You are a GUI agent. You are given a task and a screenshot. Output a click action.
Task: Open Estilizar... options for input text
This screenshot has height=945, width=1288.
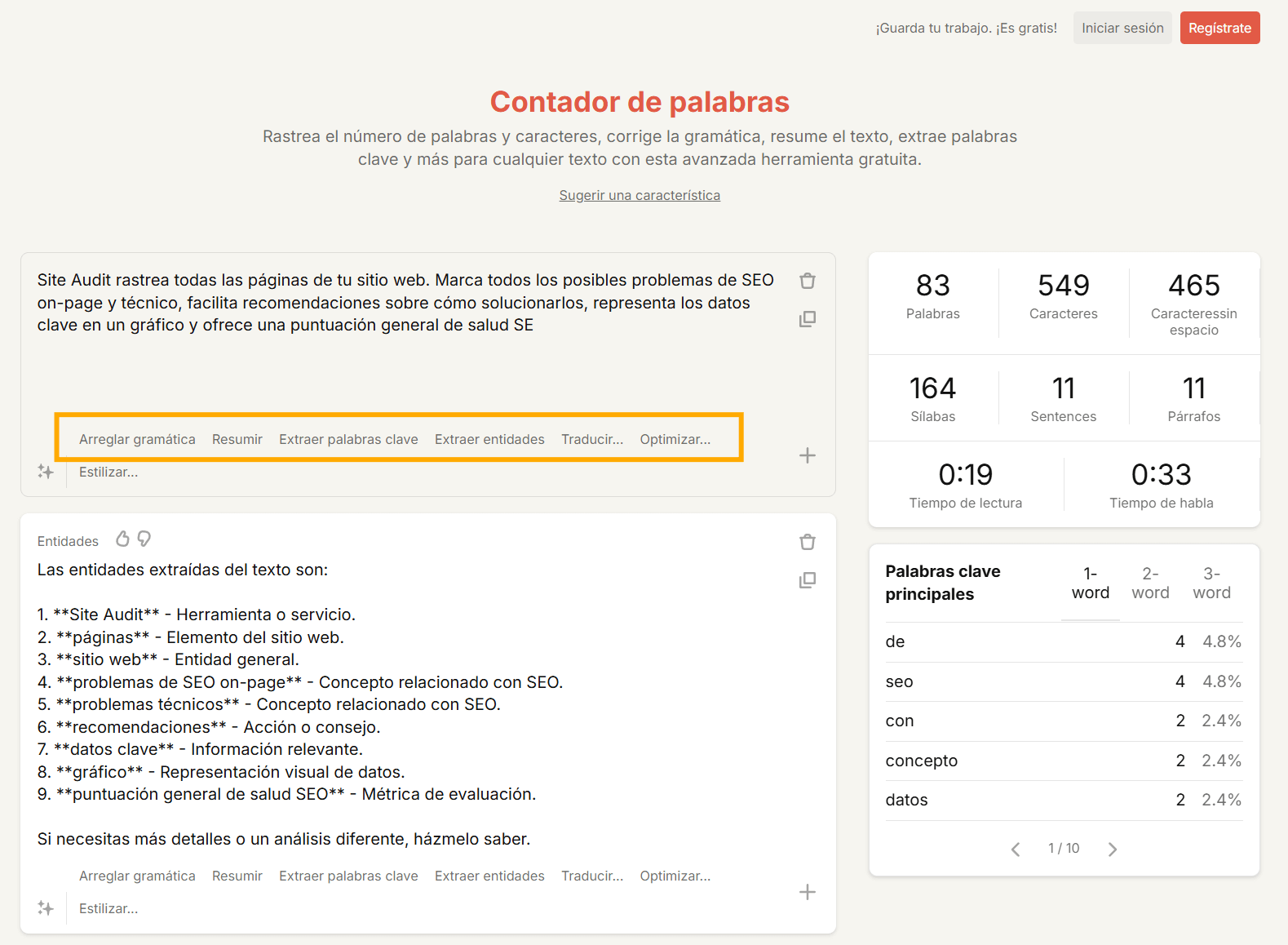(108, 472)
